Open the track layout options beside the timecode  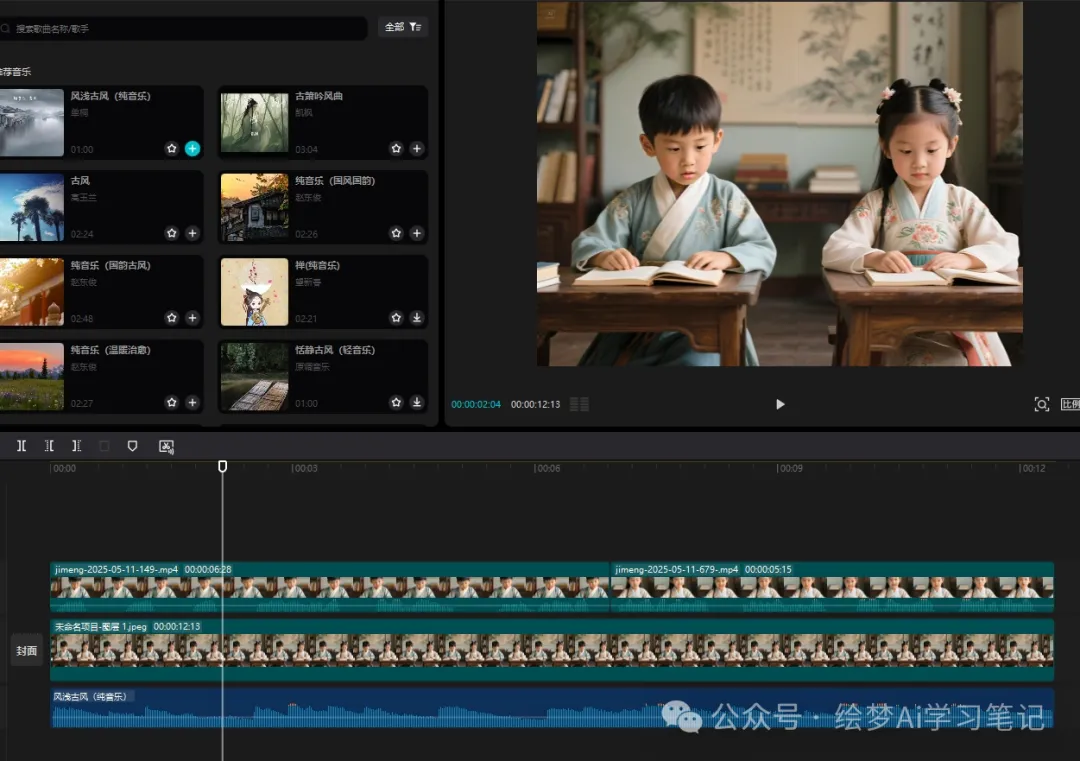click(x=578, y=404)
